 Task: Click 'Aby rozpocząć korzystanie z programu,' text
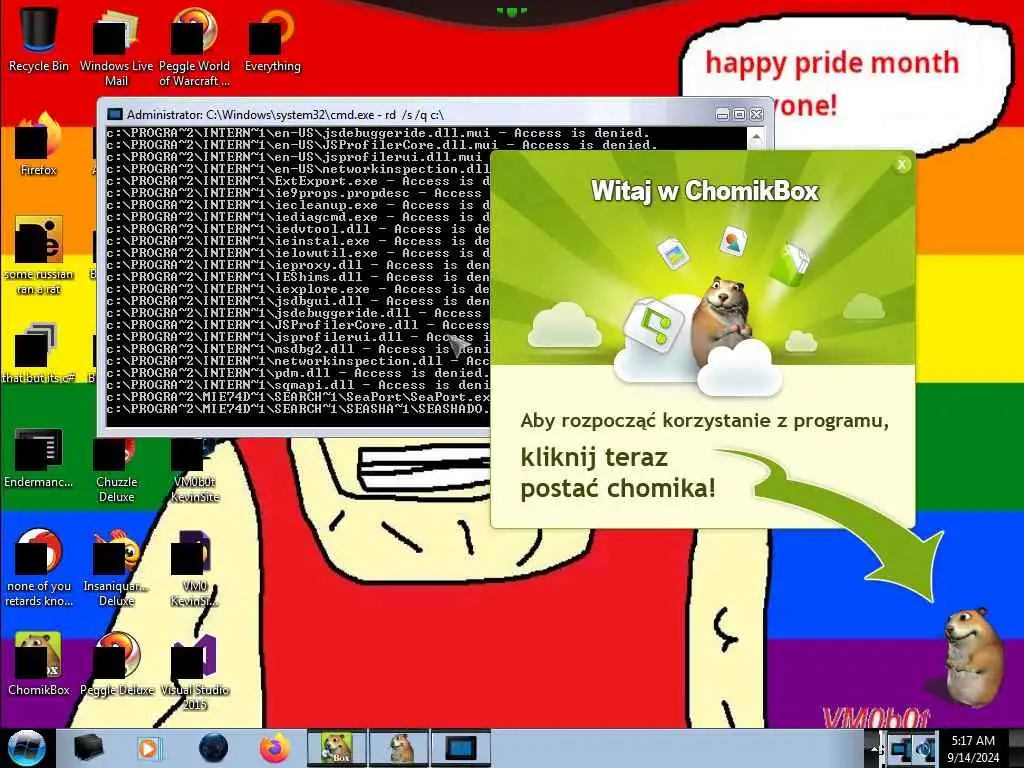click(705, 421)
